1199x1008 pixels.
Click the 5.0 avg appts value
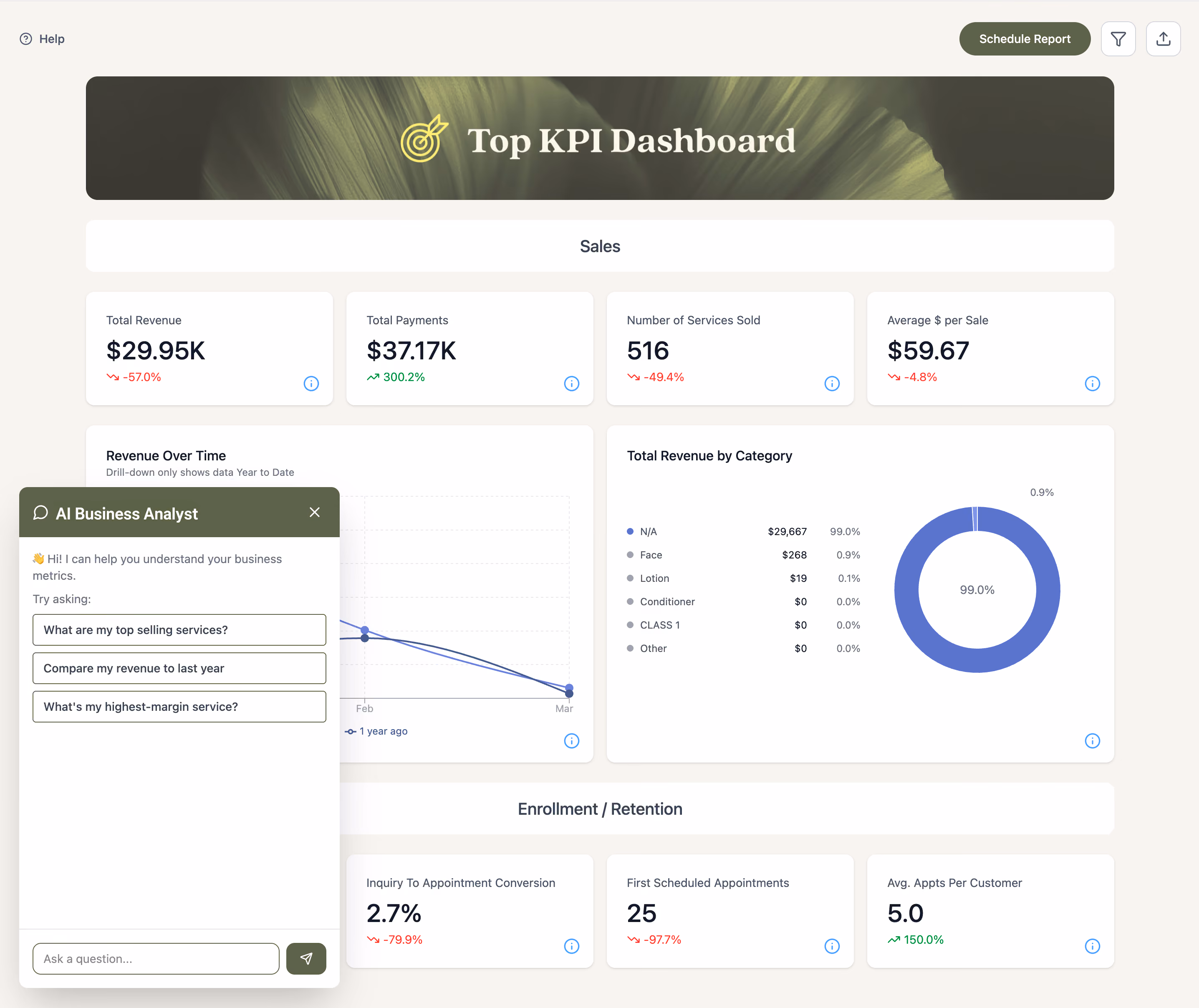[905, 913]
